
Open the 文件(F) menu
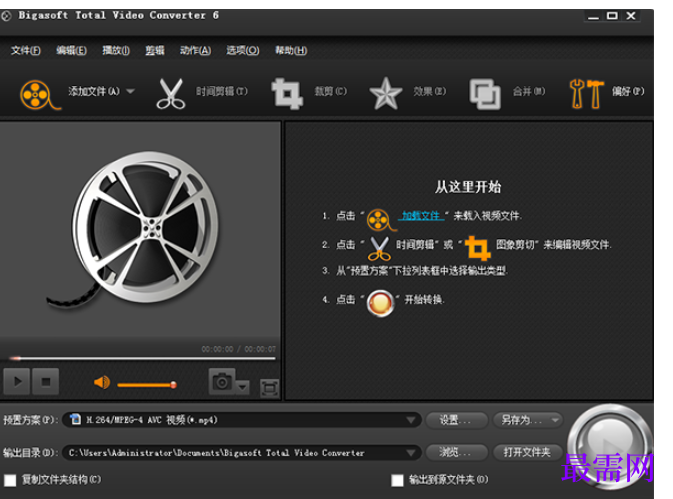point(26,51)
